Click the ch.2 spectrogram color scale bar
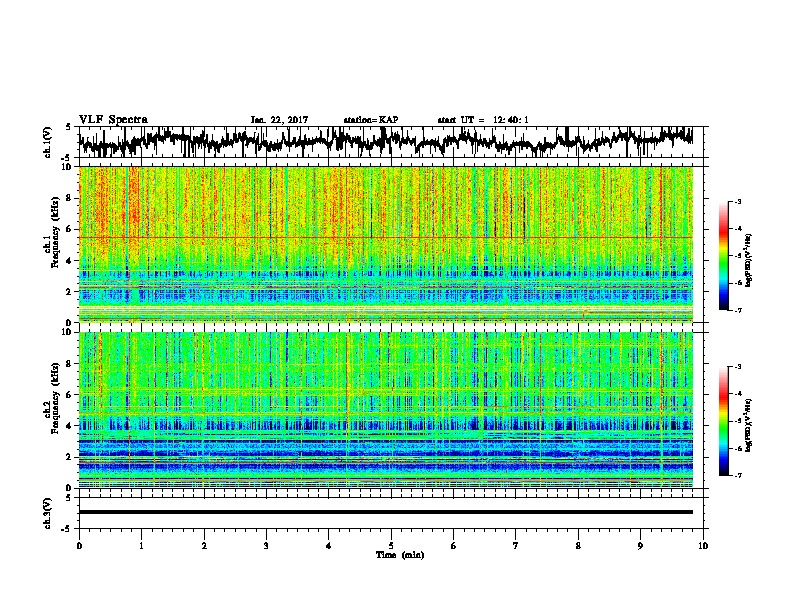 [724, 421]
